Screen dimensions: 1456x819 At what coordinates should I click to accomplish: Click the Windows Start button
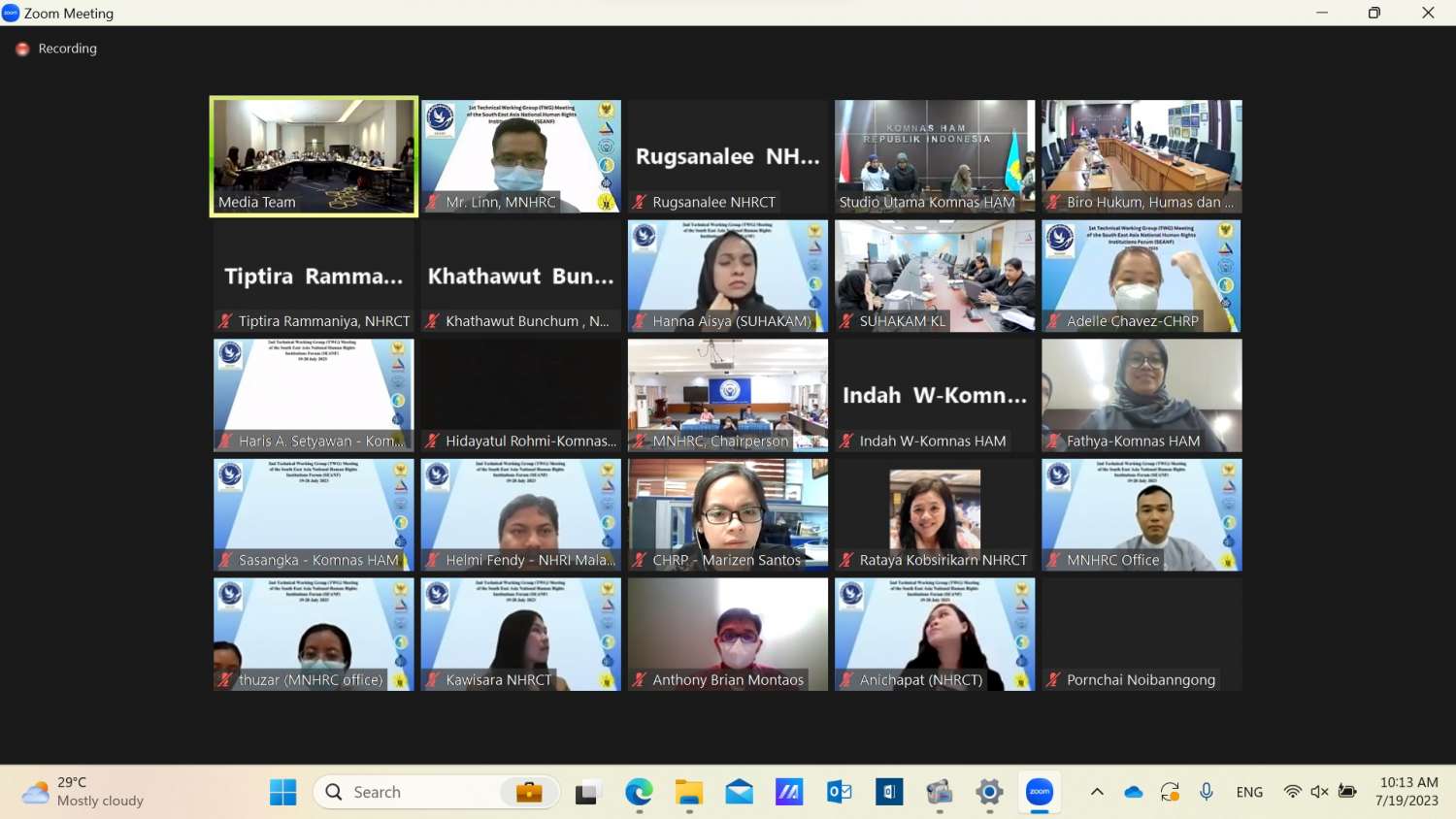283,792
